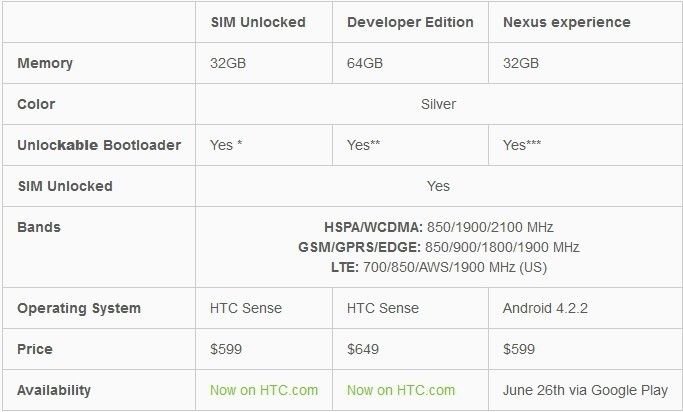
Task: Click the '64GB' memory cell
Action: 365,63
